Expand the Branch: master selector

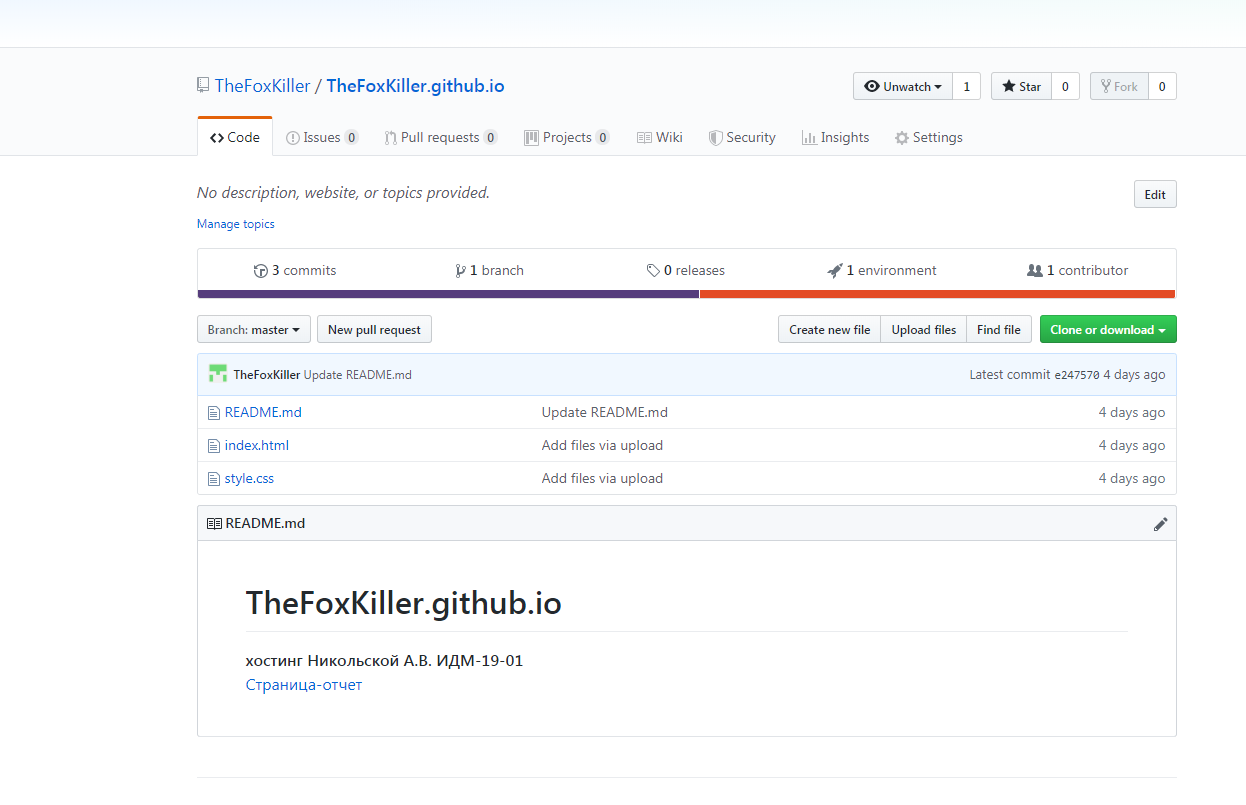point(254,330)
